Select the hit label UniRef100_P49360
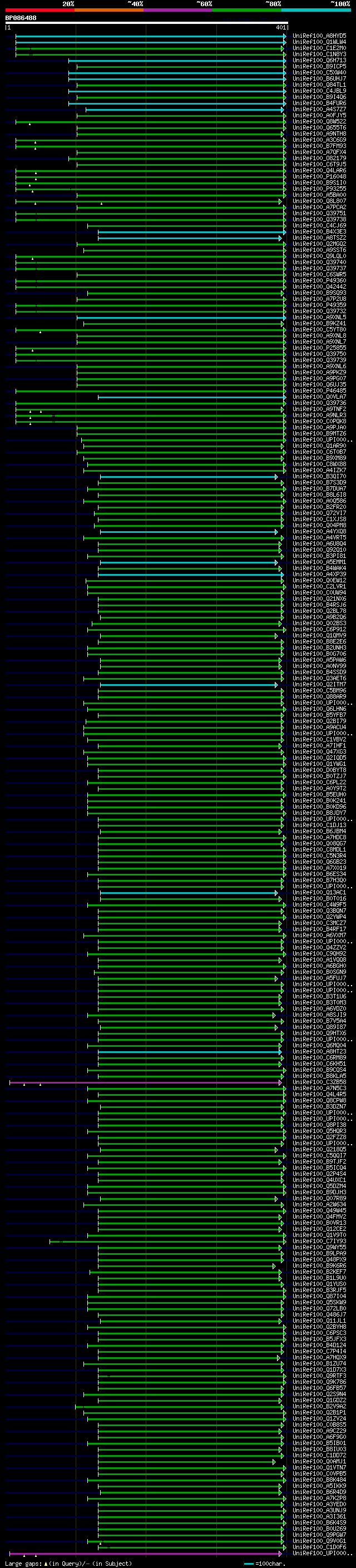 319,280
